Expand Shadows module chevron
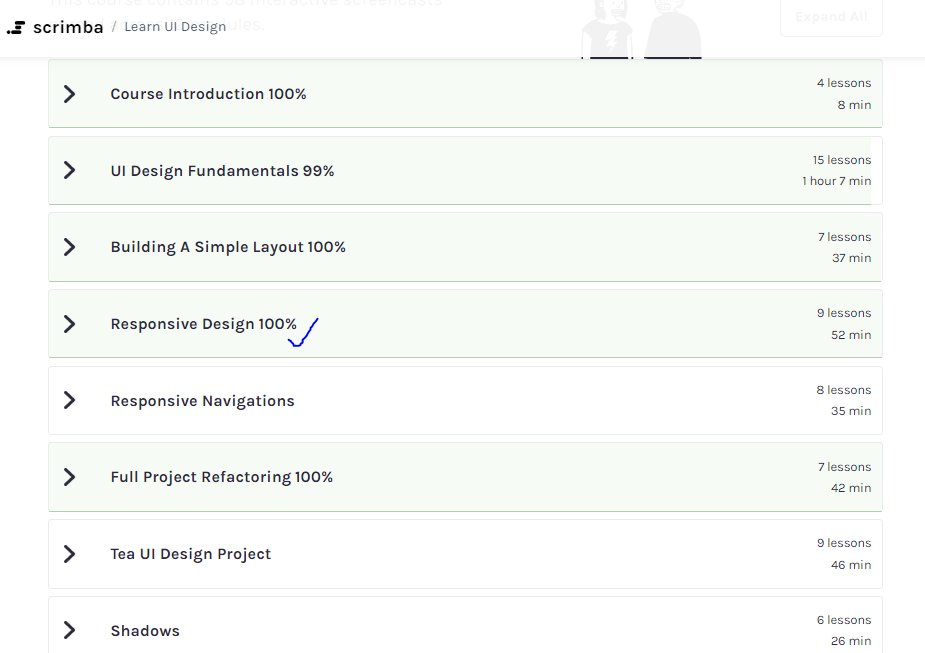The height and width of the screenshot is (653, 925). click(x=70, y=630)
